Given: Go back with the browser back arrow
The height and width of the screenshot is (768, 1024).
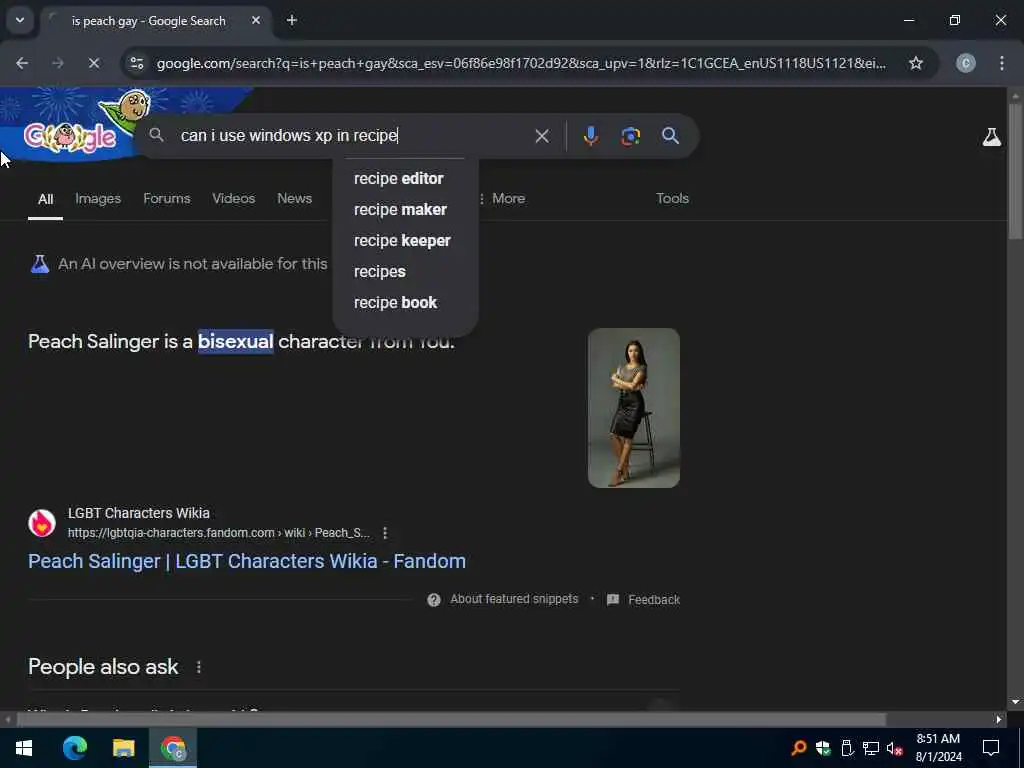Looking at the screenshot, I should point(22,63).
